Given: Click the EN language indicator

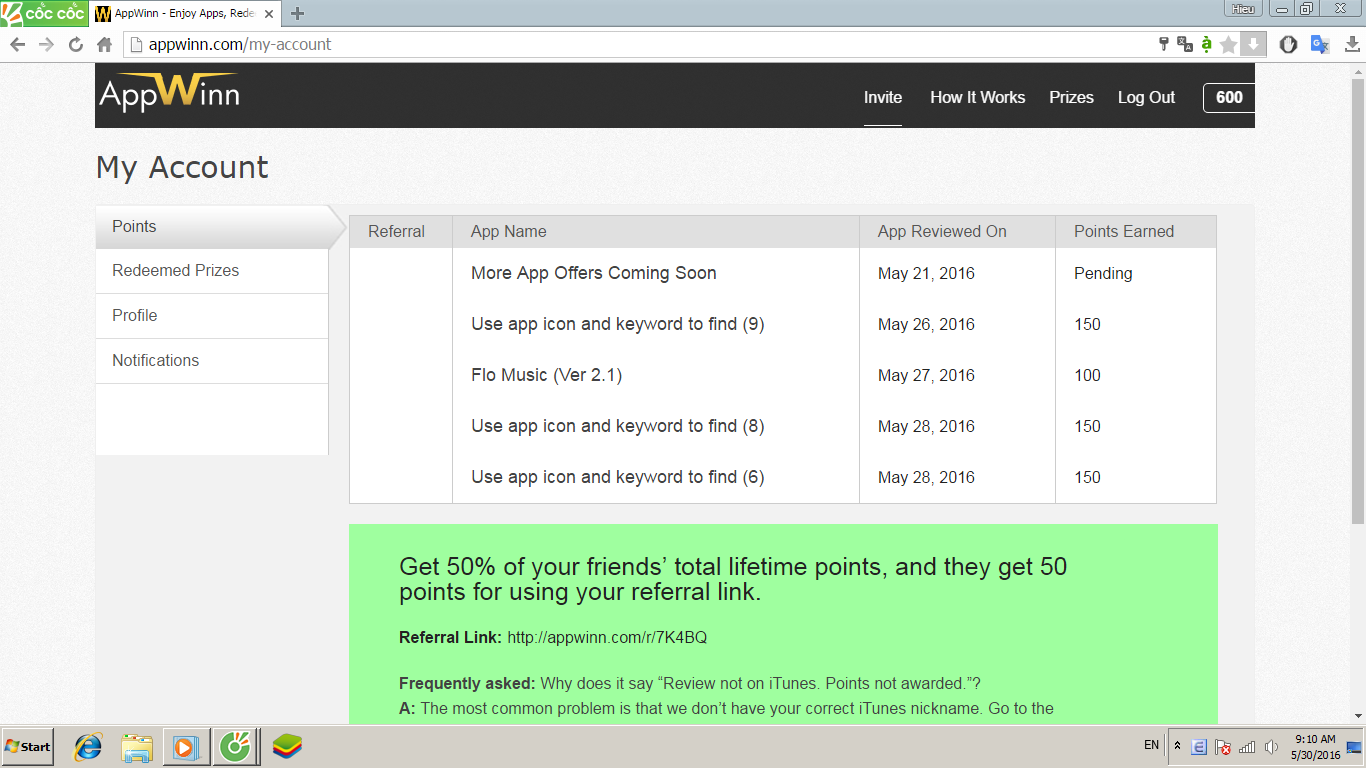Looking at the screenshot, I should (1151, 746).
